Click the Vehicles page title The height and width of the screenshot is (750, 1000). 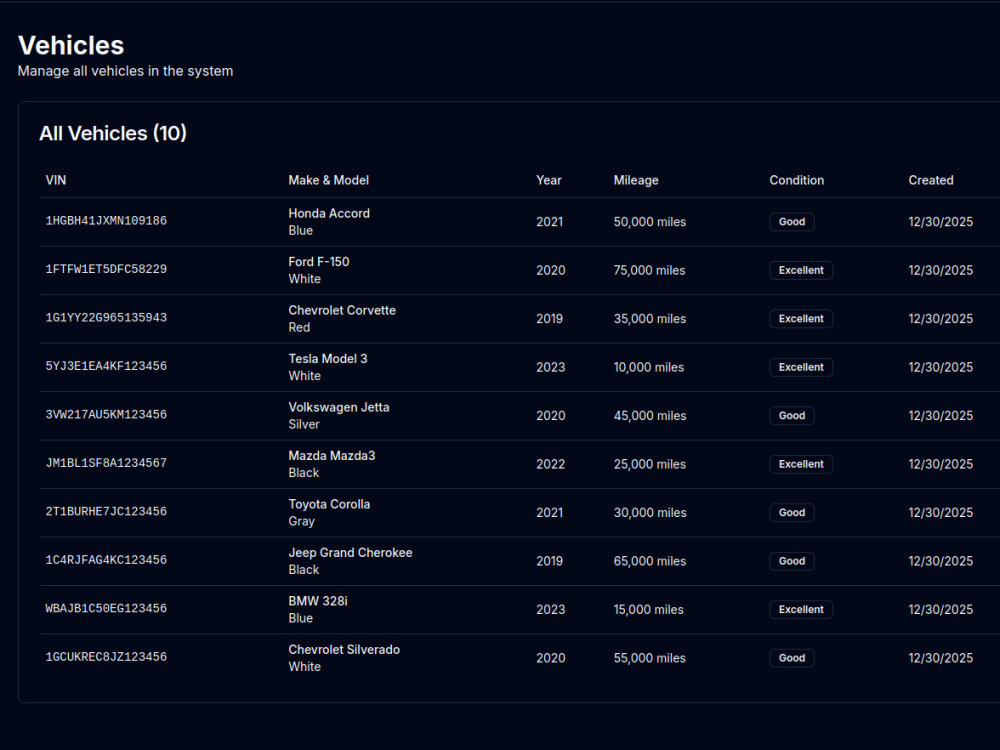(x=71, y=45)
